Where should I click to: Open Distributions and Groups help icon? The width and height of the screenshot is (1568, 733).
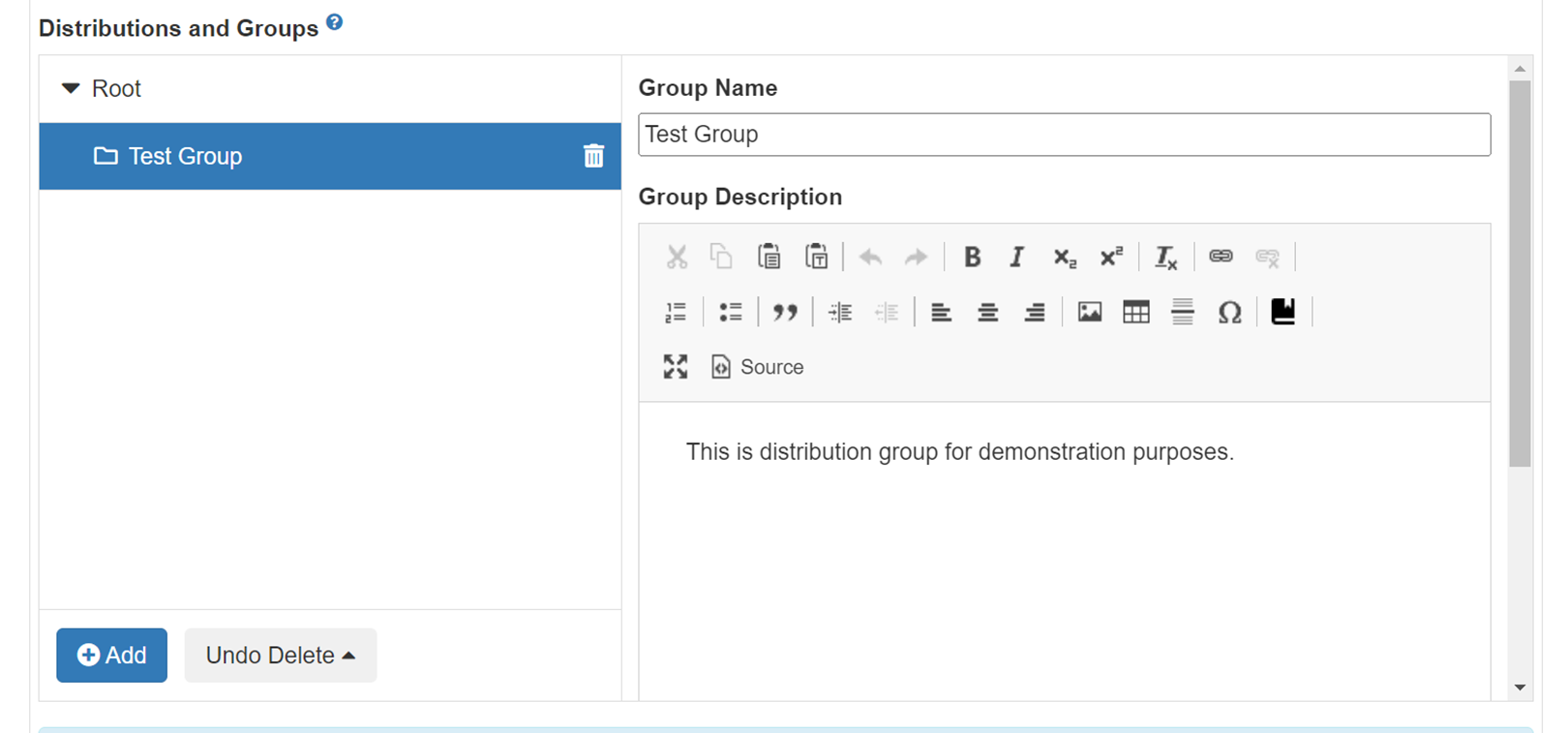[x=334, y=22]
